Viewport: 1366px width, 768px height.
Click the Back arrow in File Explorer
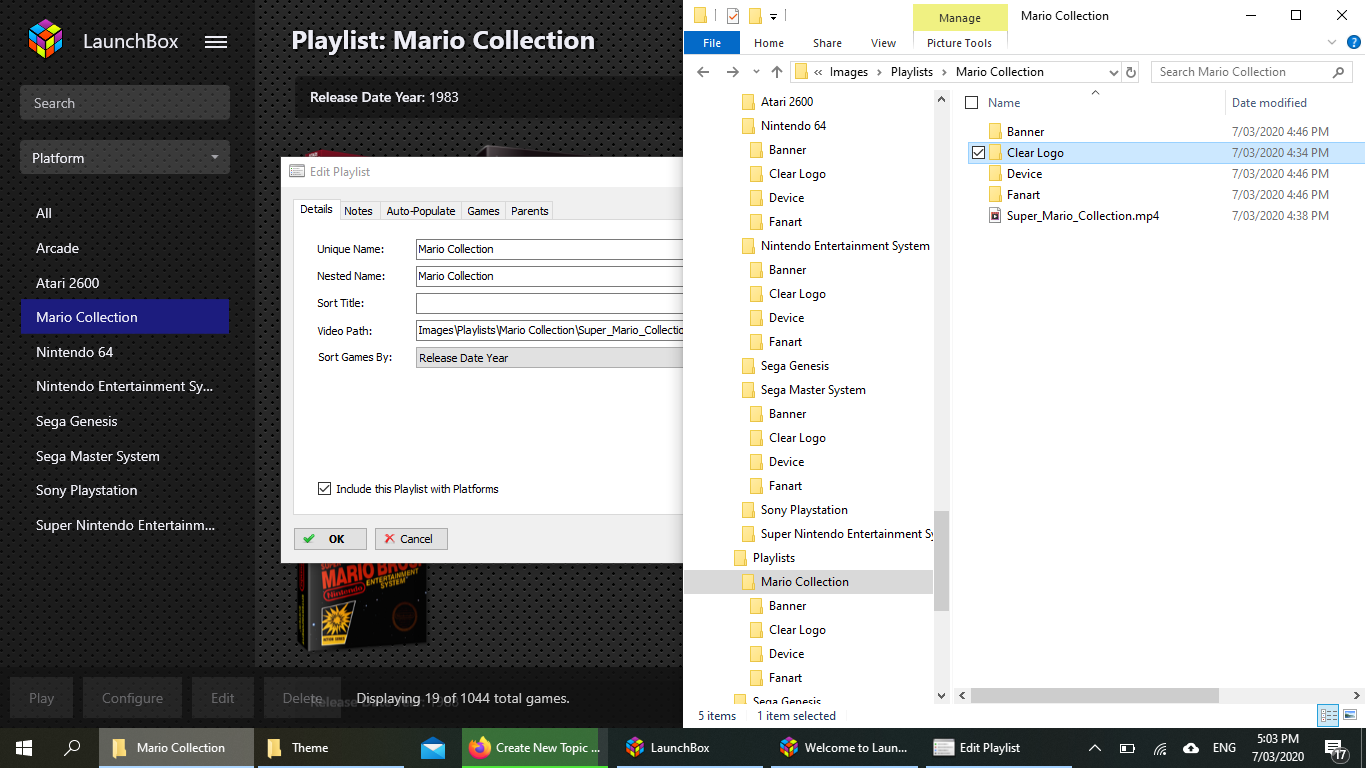pos(703,72)
